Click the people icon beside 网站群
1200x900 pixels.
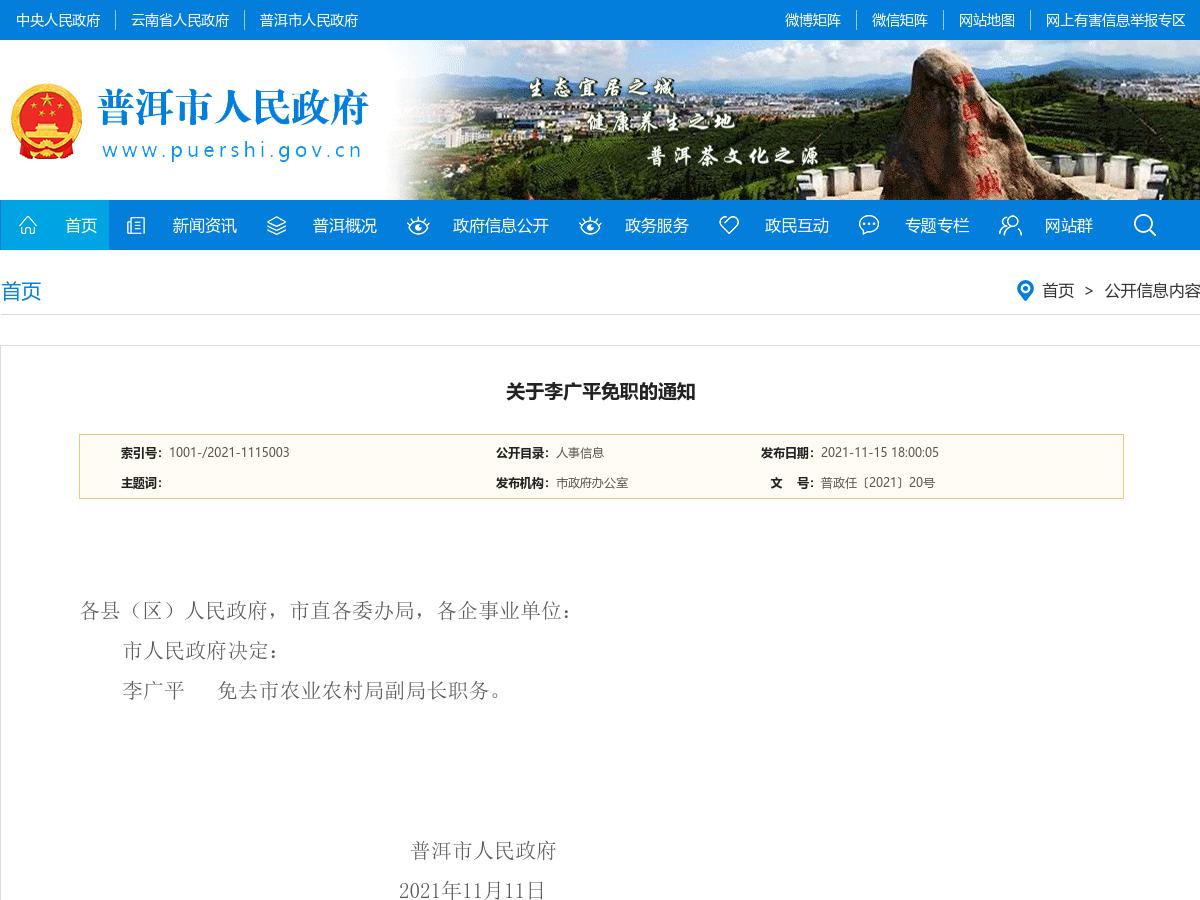[x=1010, y=225]
